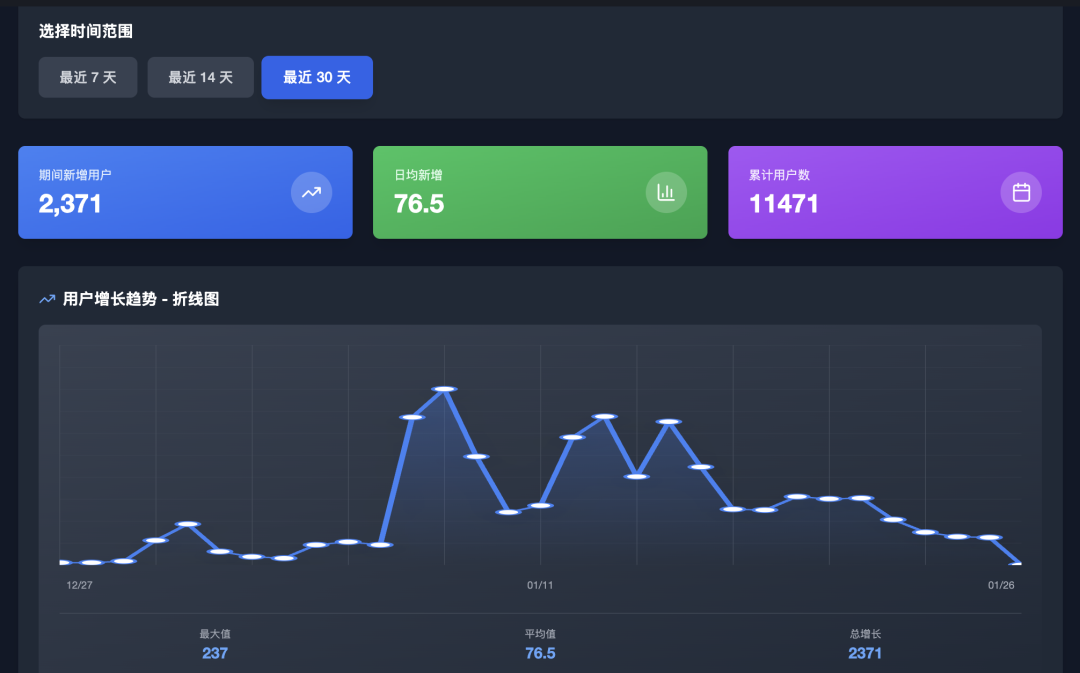
Task: Click the last data point above 01/26
Action: pyautogui.click(x=1018, y=564)
